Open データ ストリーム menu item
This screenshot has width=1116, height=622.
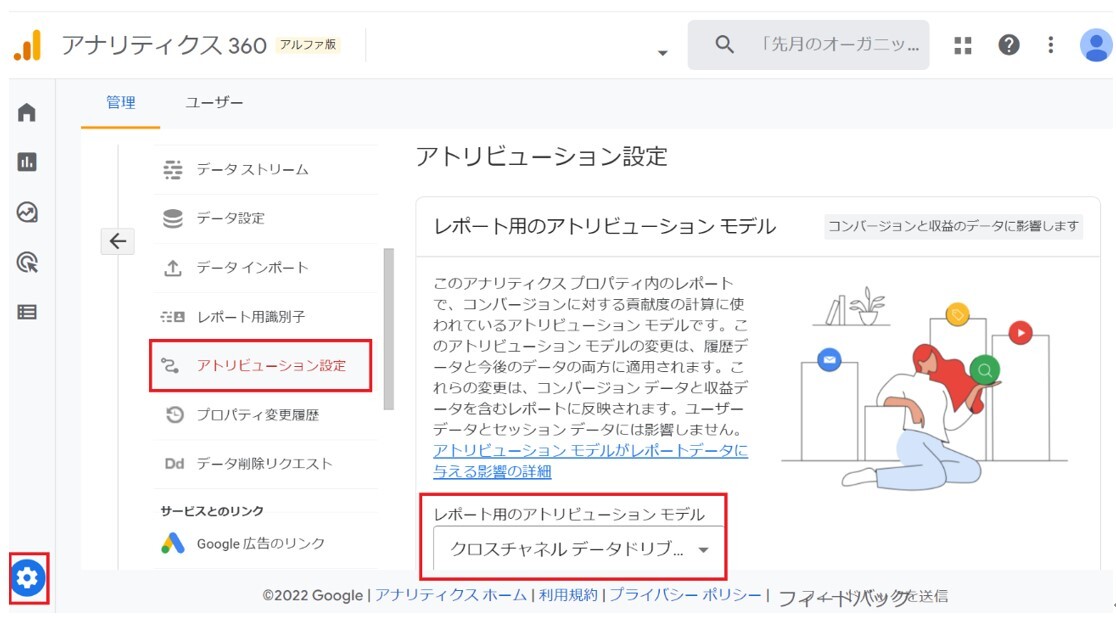[252, 170]
